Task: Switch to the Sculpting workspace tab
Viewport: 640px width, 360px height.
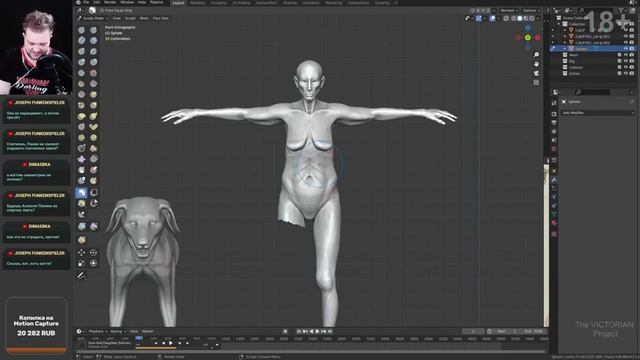Action: pos(218,2)
